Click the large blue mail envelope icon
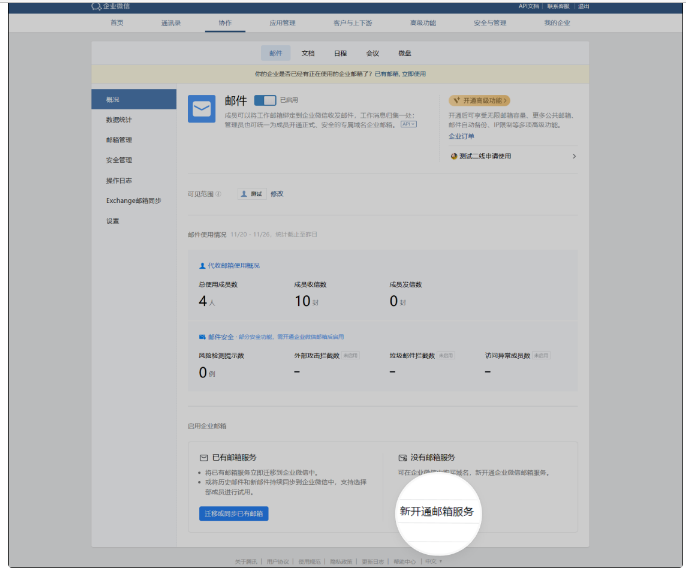Image resolution: width=686 pixels, height=577 pixels. (x=202, y=110)
